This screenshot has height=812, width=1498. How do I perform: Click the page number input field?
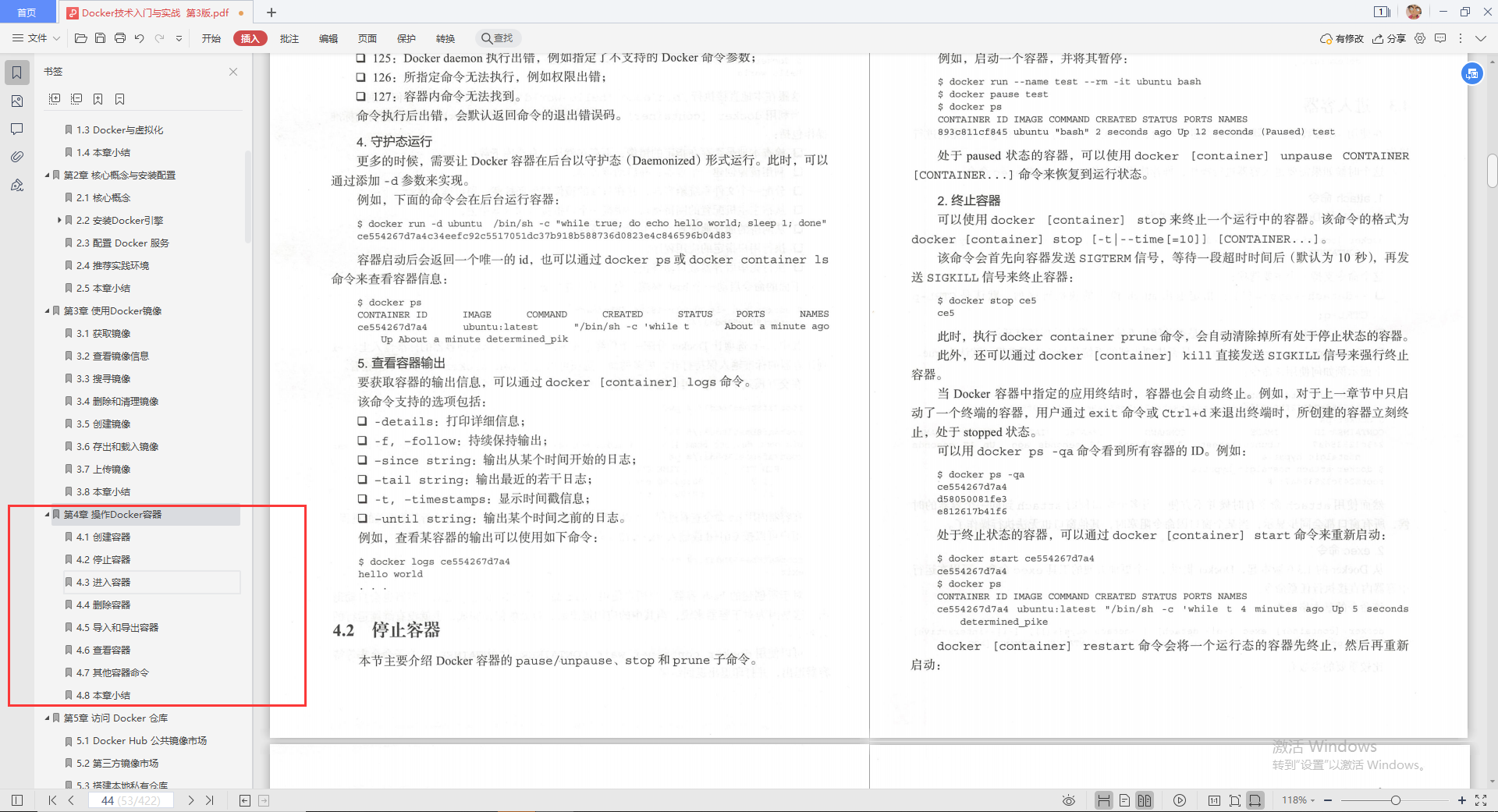pos(130,800)
